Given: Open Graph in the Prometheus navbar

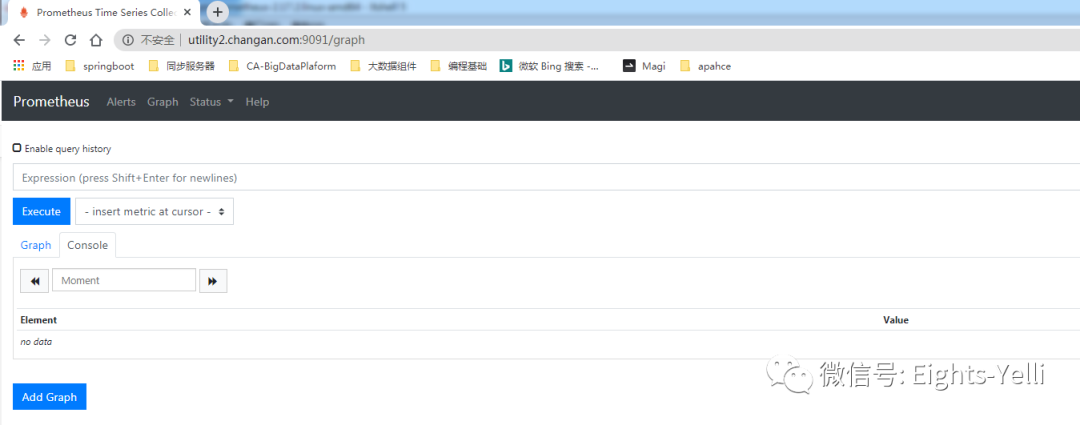Looking at the screenshot, I should pos(163,102).
